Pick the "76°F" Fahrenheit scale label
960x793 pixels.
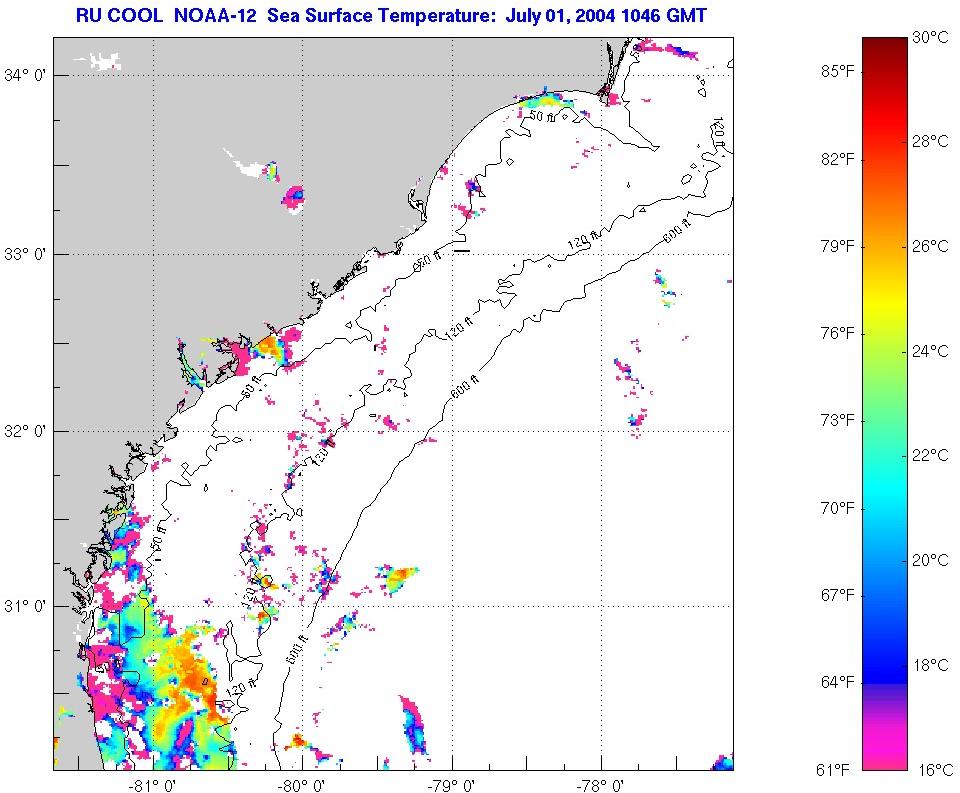pos(838,333)
